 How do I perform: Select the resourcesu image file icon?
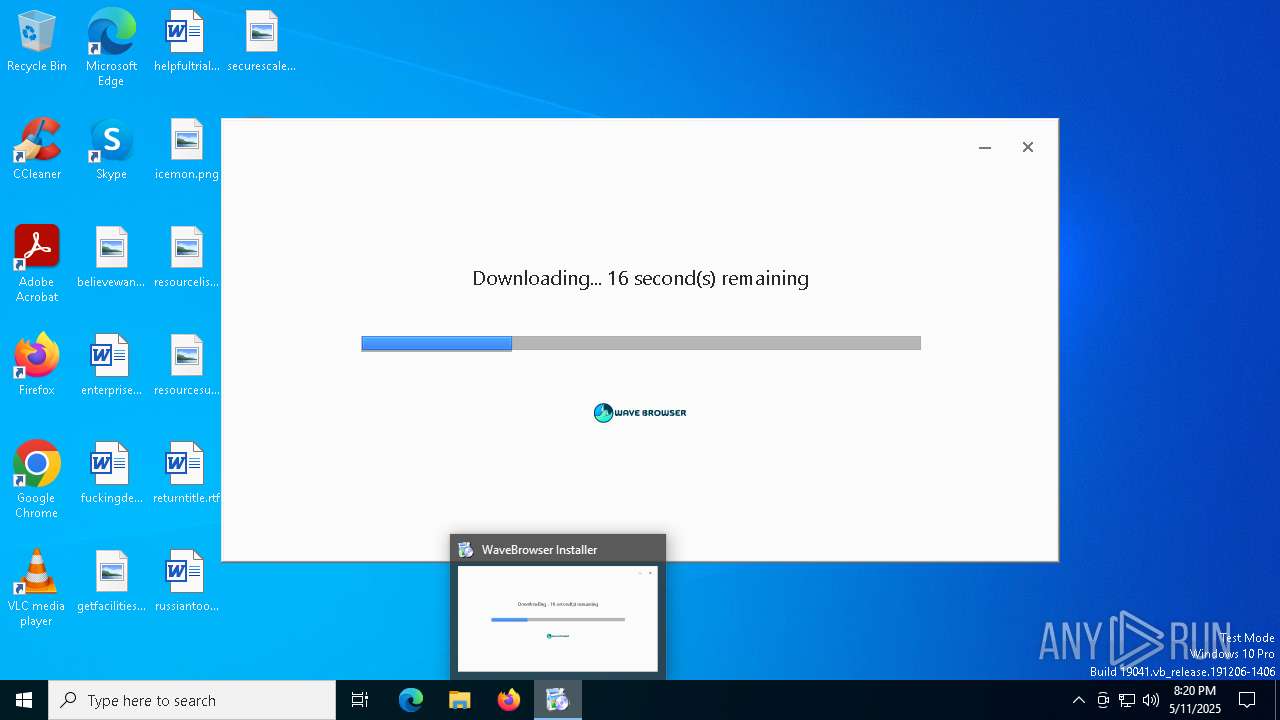pos(186,366)
